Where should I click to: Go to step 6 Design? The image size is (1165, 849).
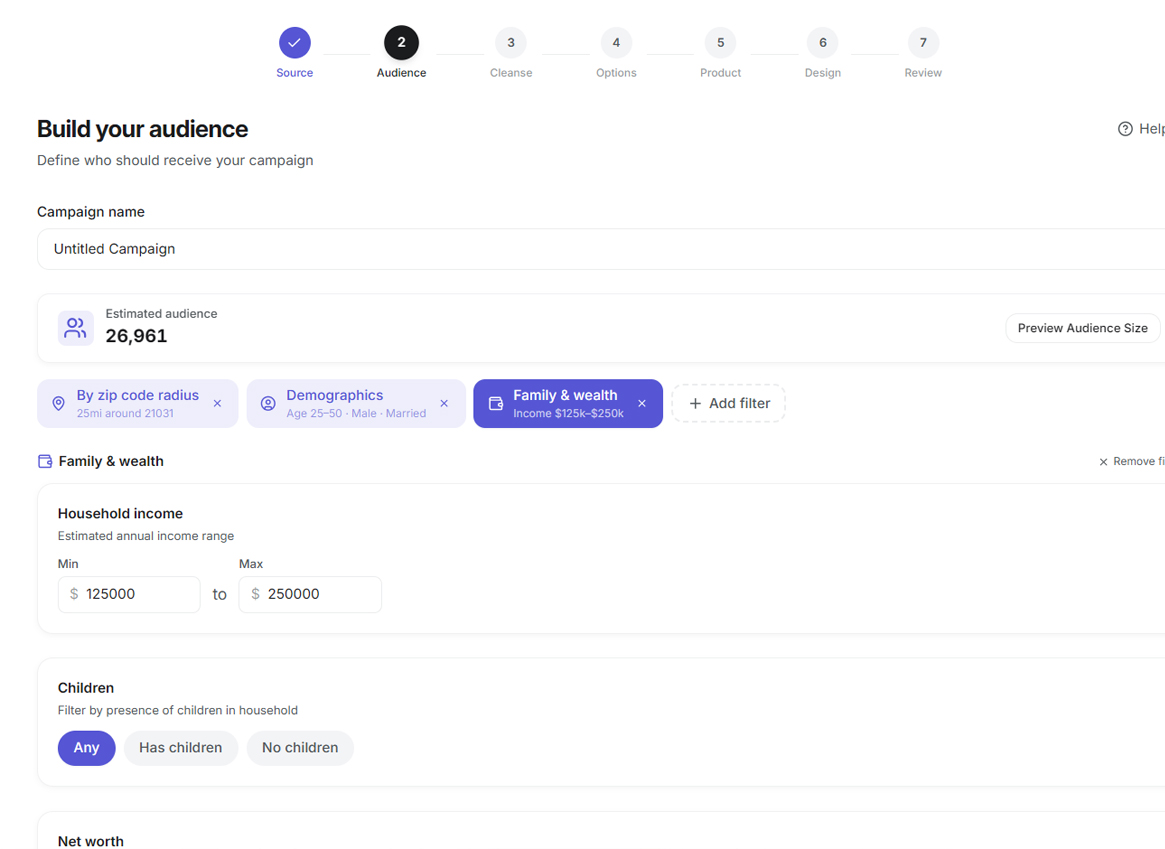point(822,43)
